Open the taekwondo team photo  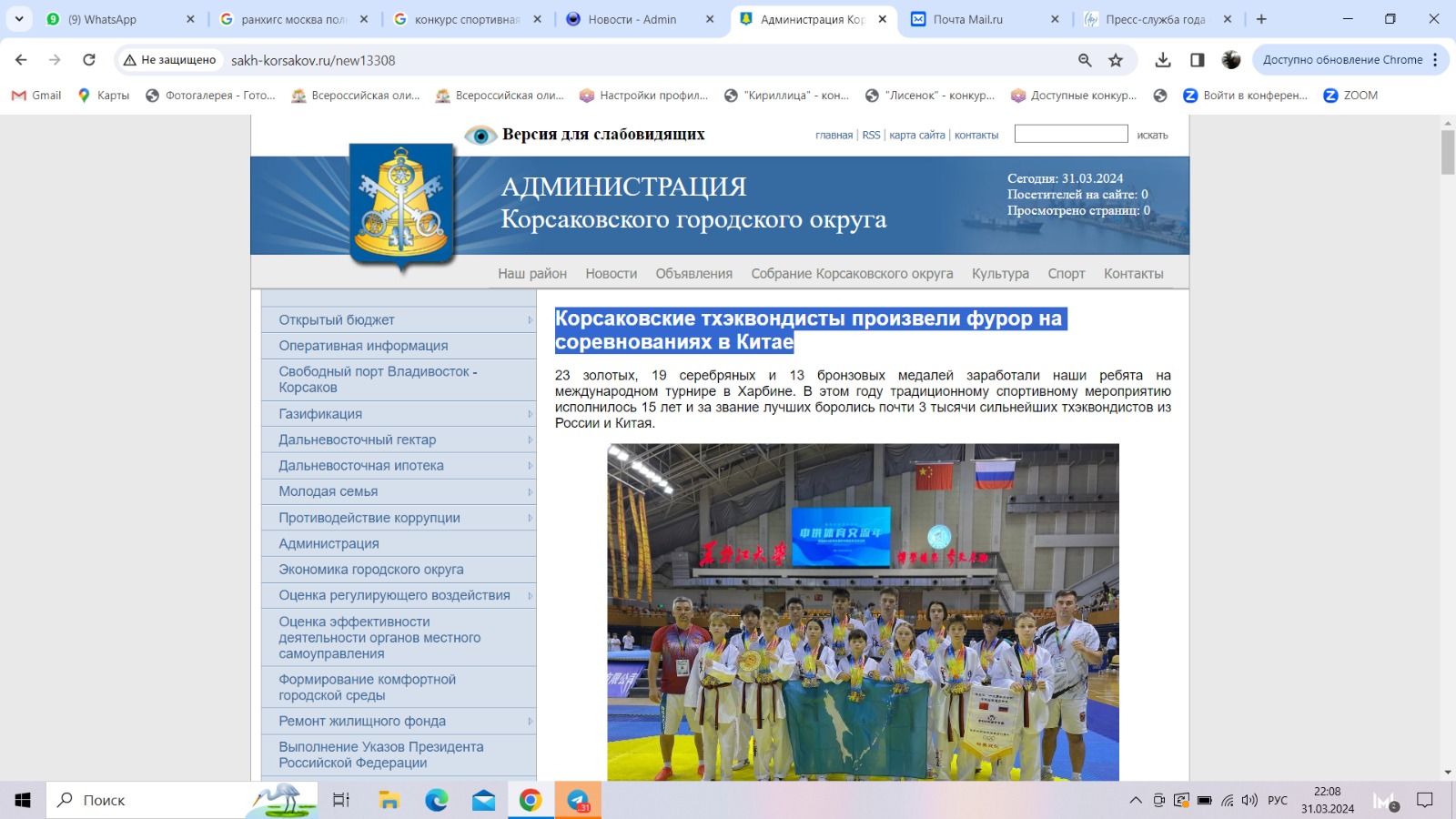(863, 612)
